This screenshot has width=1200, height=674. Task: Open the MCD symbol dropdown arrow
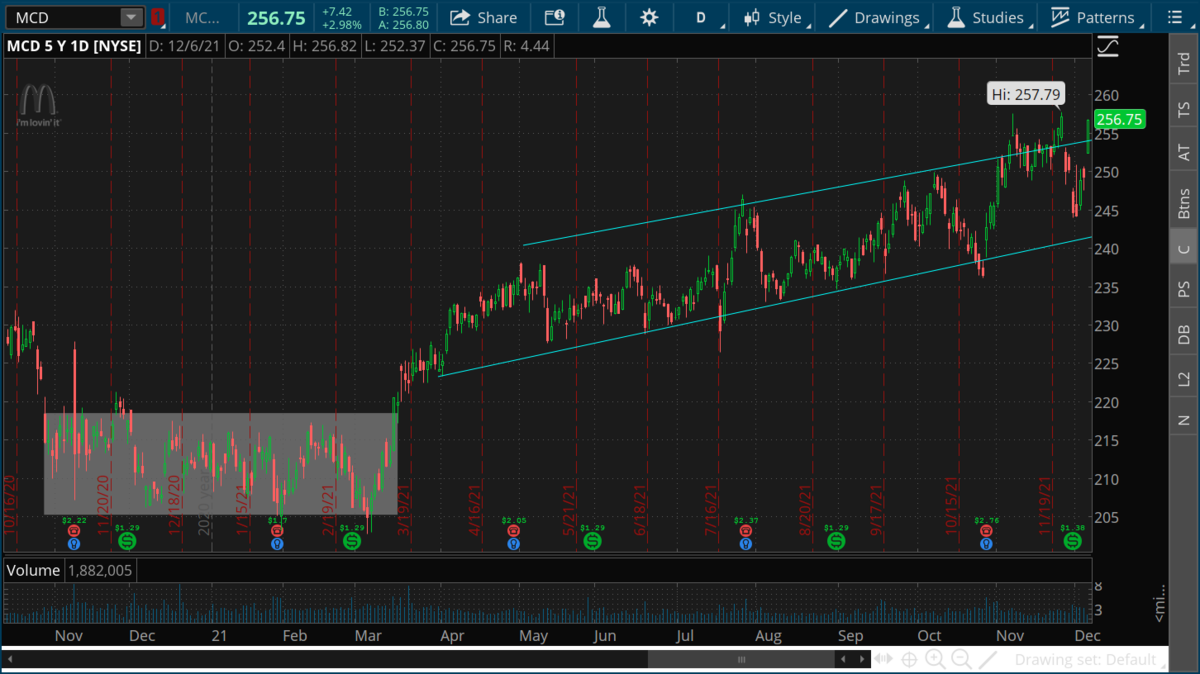click(x=131, y=17)
